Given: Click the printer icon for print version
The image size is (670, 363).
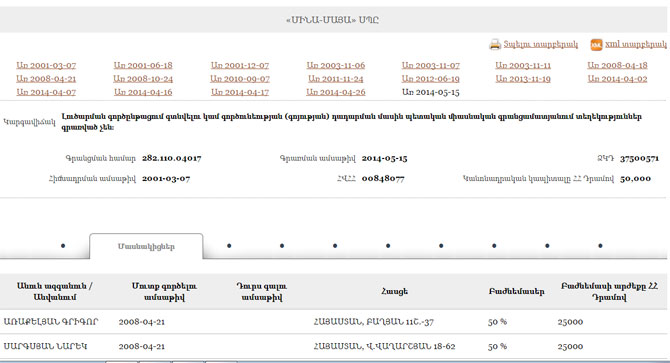Looking at the screenshot, I should tap(495, 44).
